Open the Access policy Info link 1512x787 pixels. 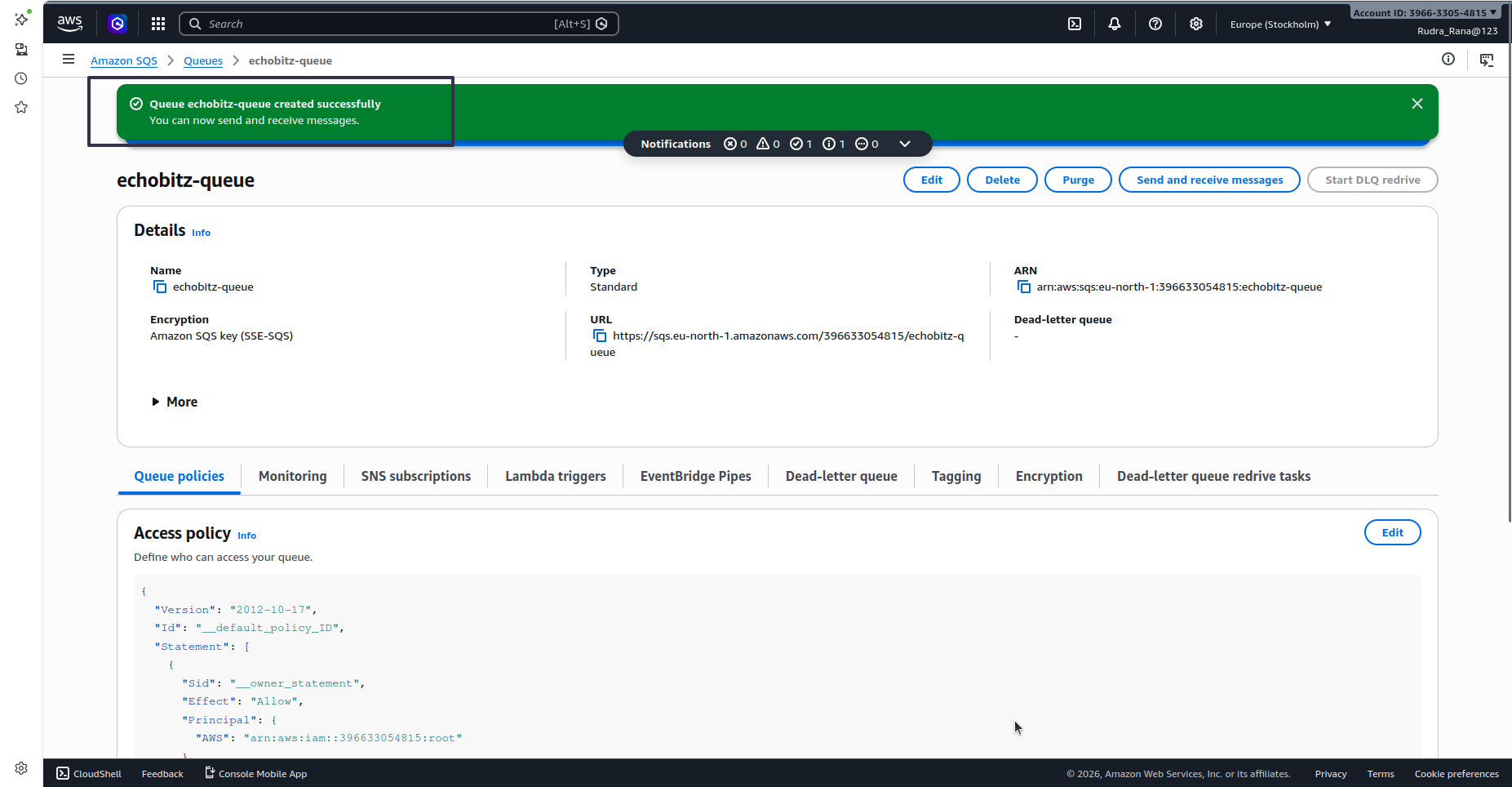click(247, 536)
